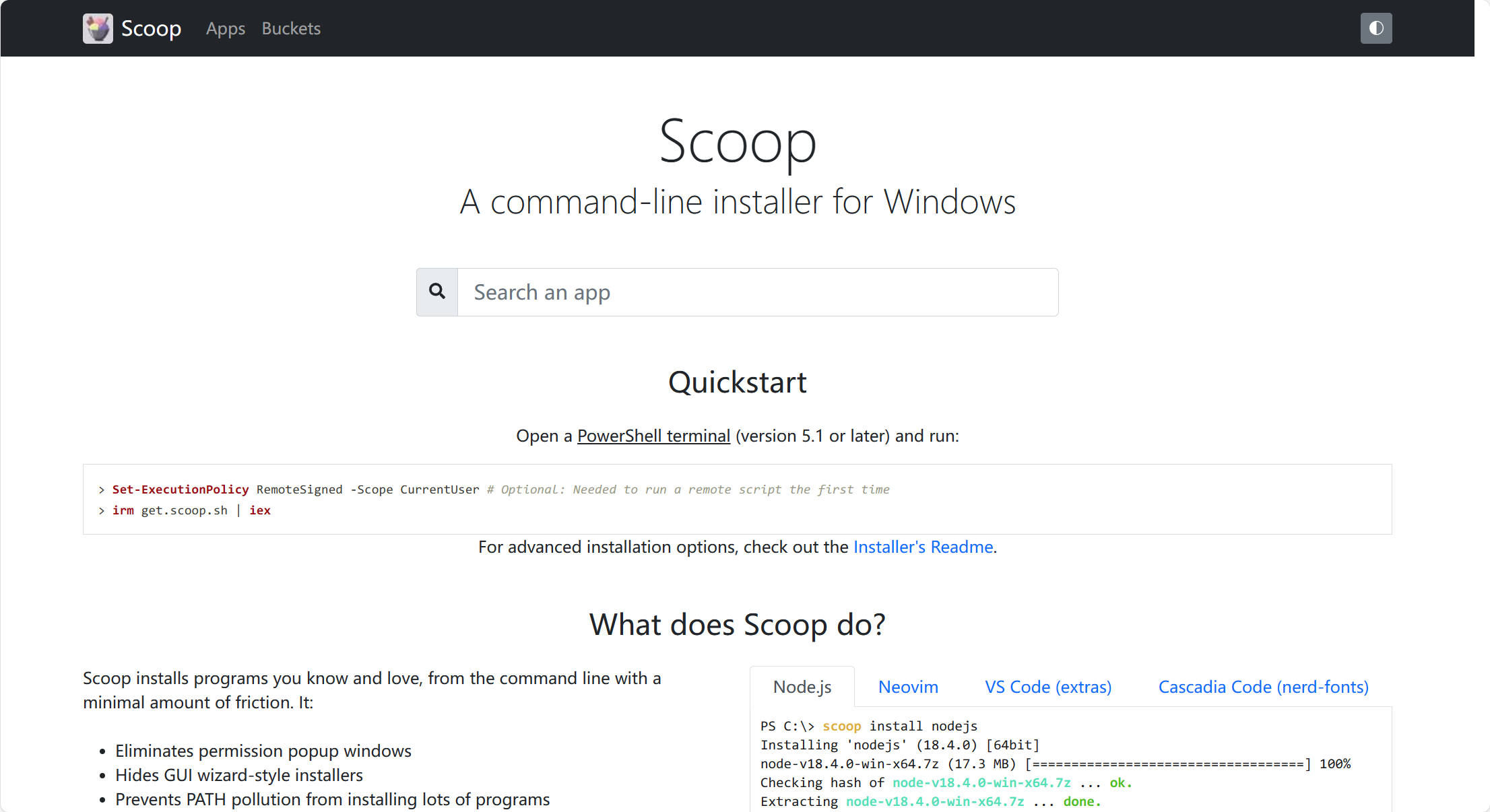The width and height of the screenshot is (1490, 812).
Task: Toggle the dark/light theme button
Action: pos(1375,28)
